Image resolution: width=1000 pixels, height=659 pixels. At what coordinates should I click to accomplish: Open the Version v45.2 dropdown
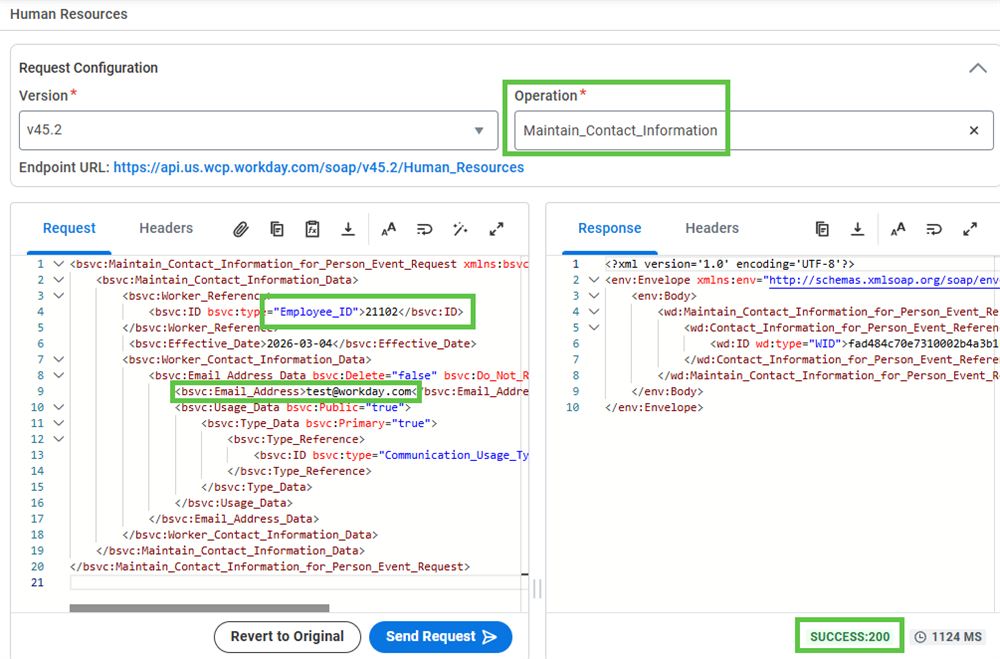258,130
